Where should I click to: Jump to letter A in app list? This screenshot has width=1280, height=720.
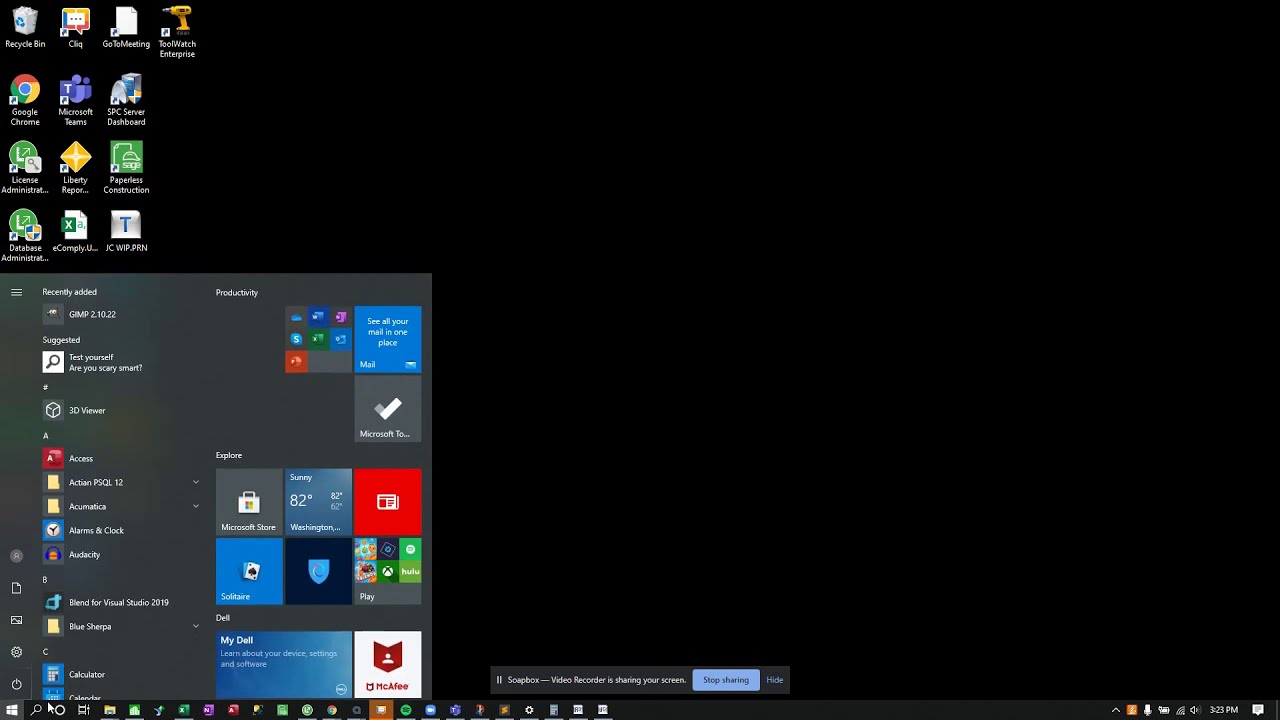tap(45, 436)
